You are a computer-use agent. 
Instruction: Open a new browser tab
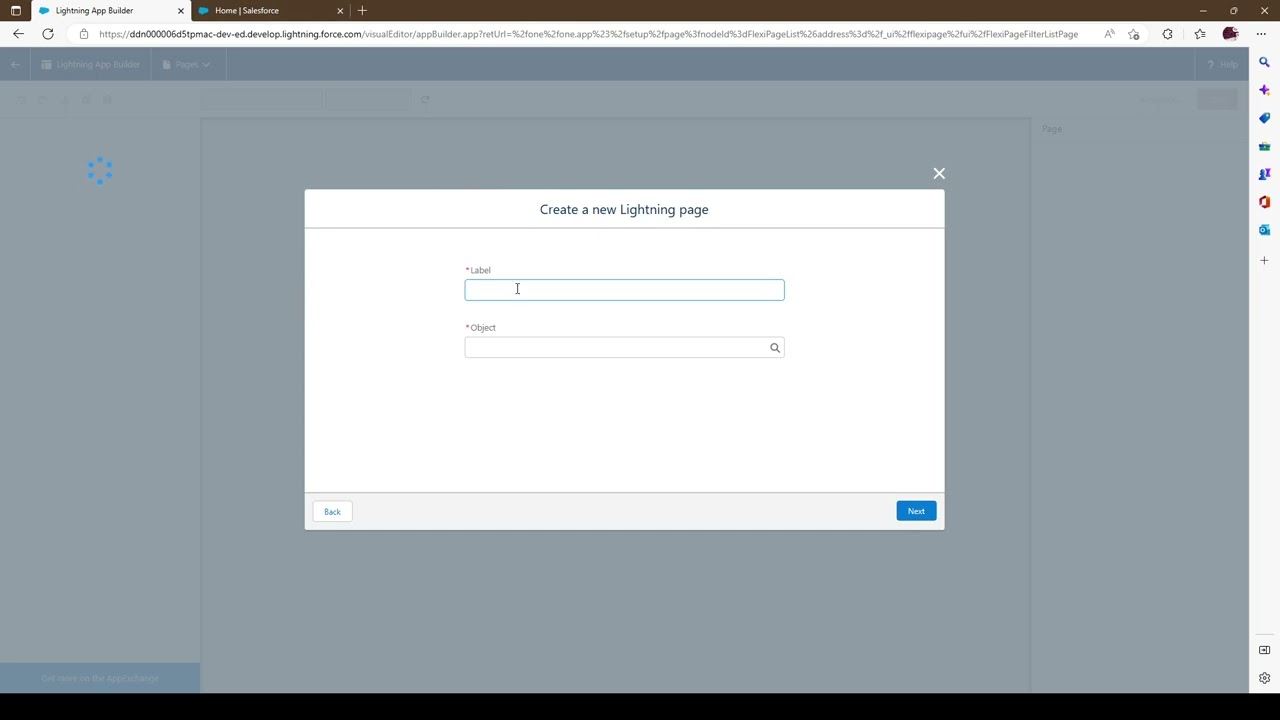(x=362, y=11)
